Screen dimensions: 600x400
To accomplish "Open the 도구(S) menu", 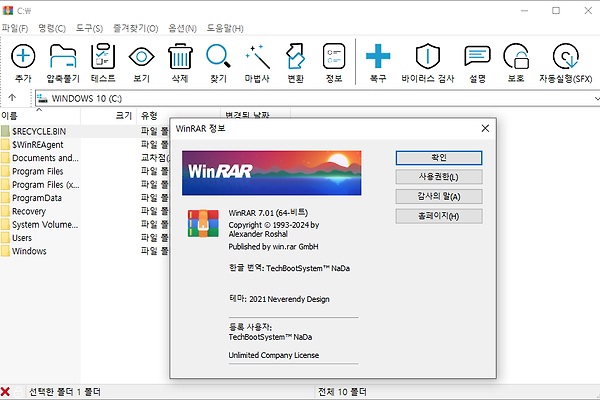I will coord(89,28).
